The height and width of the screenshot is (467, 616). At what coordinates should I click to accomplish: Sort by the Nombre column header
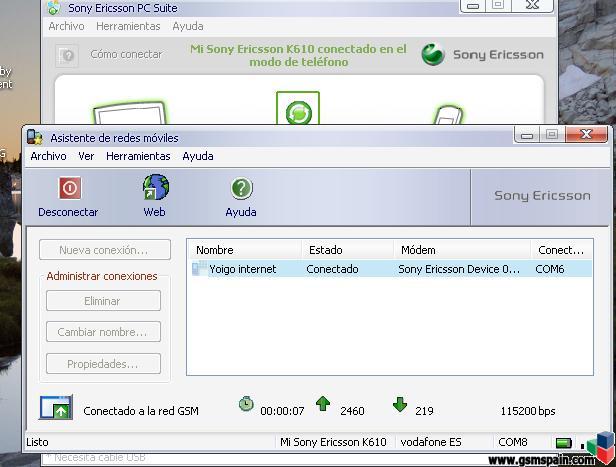pyautogui.click(x=246, y=250)
